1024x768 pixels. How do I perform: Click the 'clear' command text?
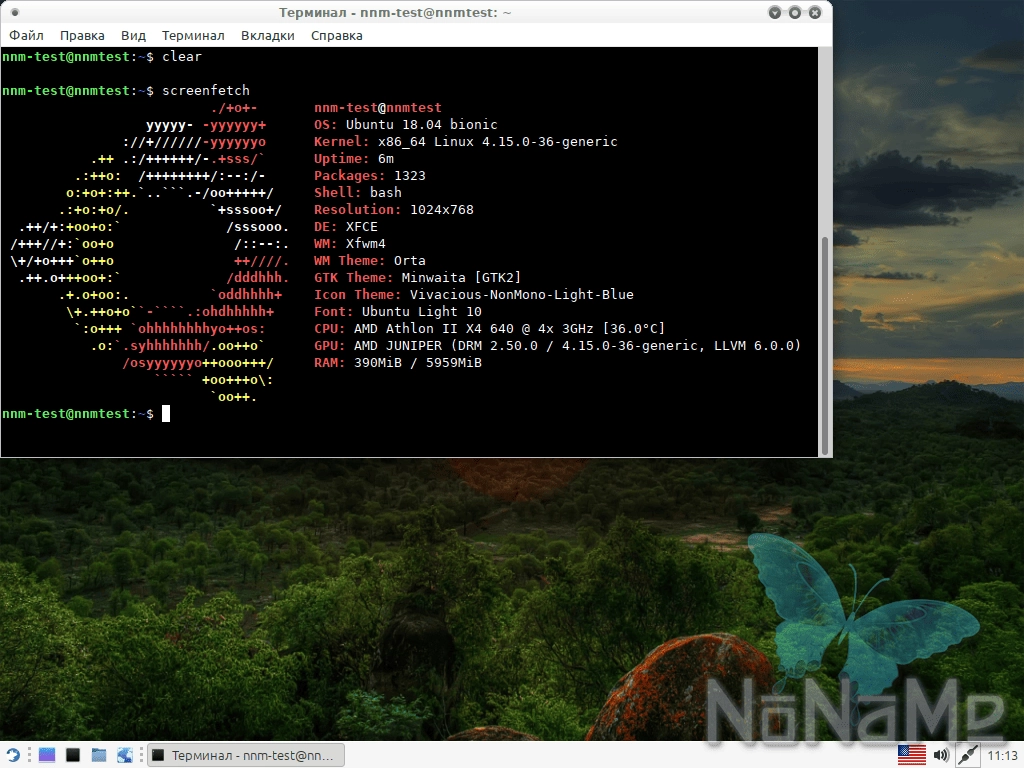pos(182,56)
